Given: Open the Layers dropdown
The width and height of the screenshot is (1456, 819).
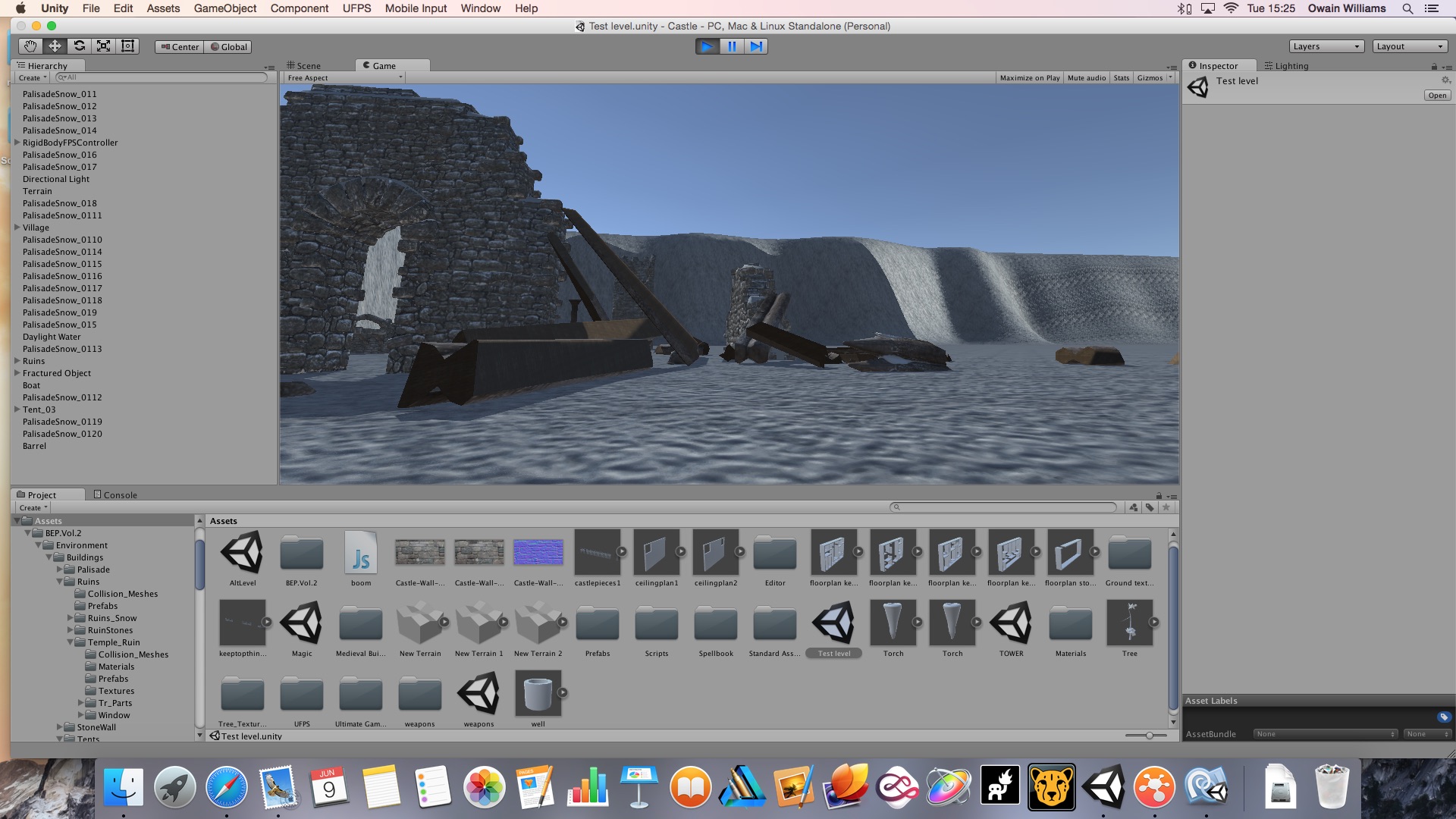Looking at the screenshot, I should 1326,46.
